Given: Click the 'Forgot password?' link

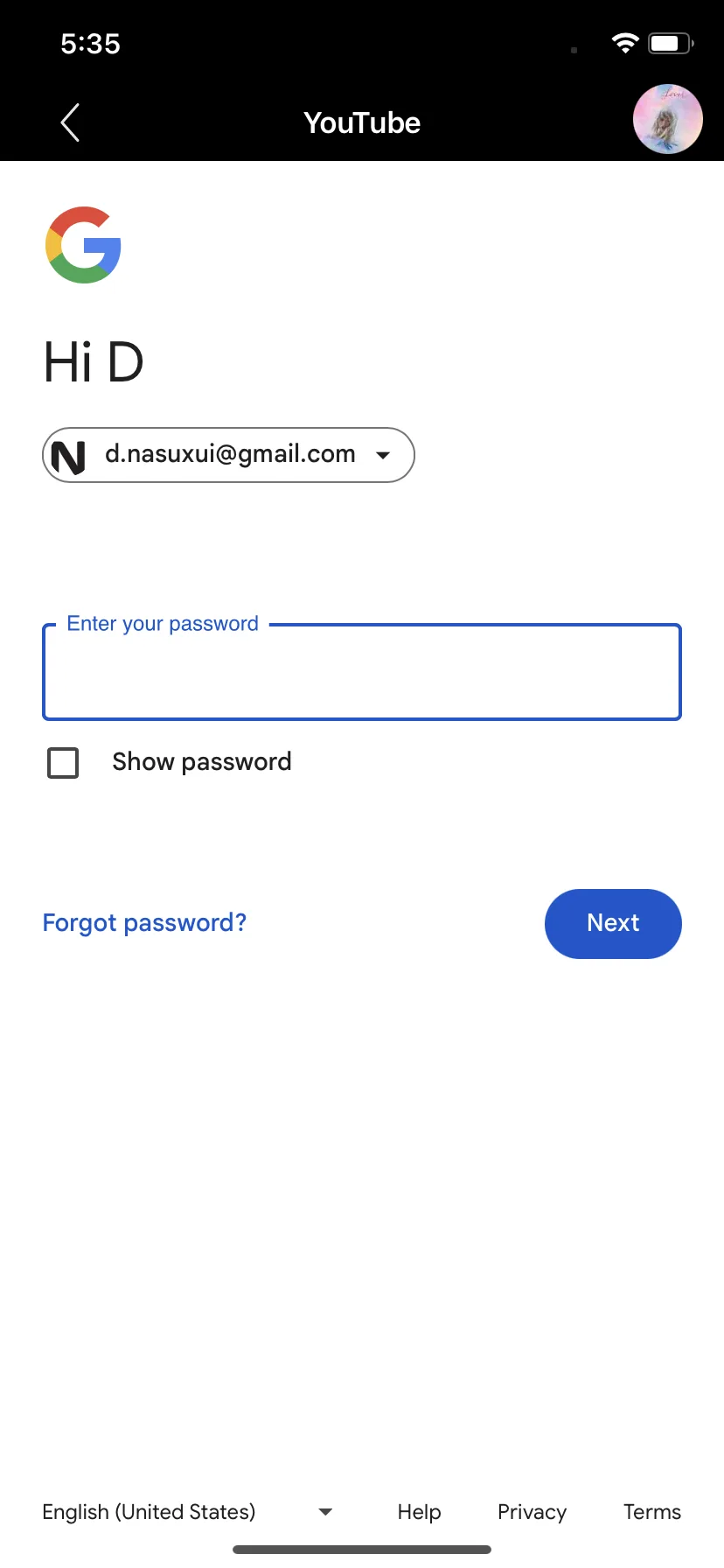Looking at the screenshot, I should 144,923.
